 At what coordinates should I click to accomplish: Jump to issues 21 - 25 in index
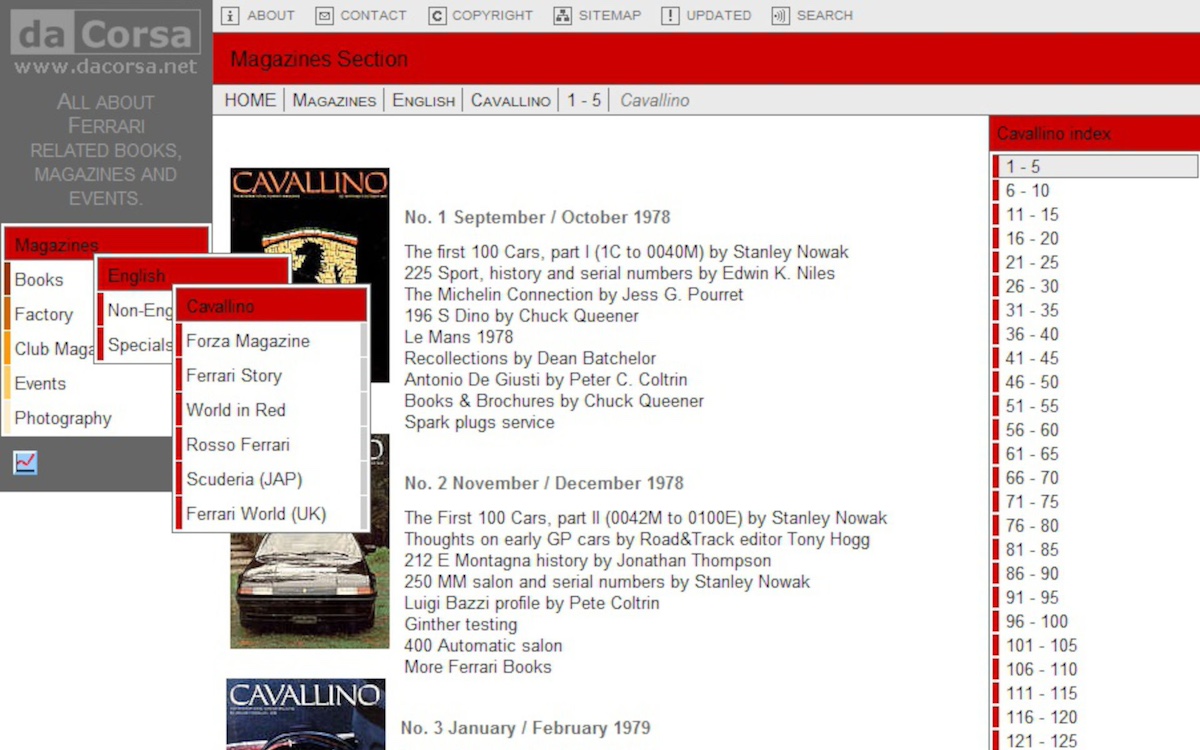pyautogui.click(x=1095, y=263)
